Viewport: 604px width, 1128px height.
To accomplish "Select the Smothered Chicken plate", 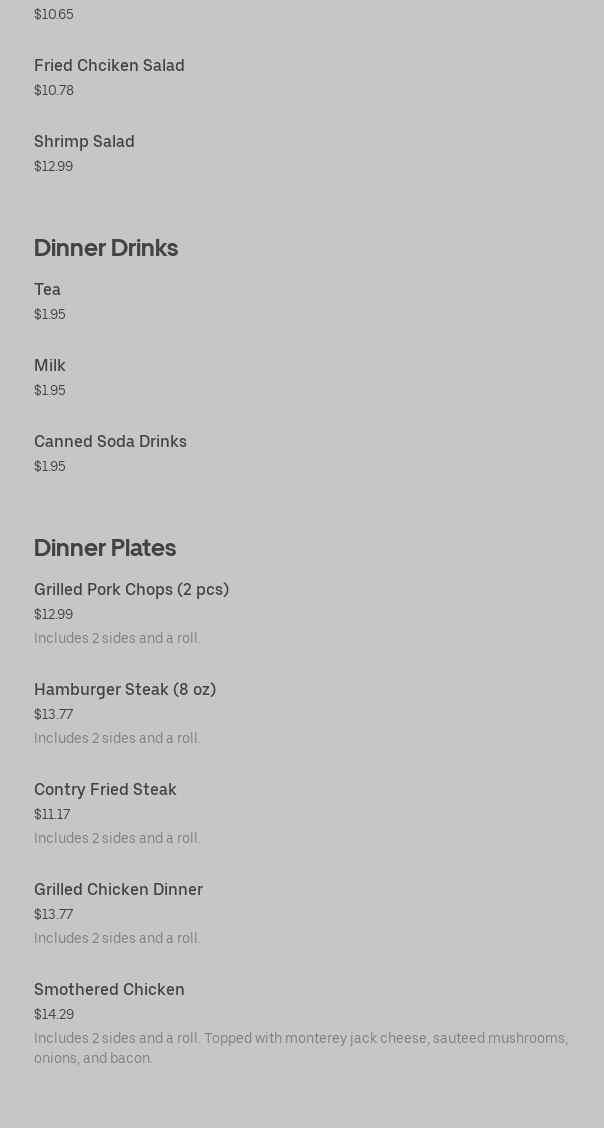I will [109, 990].
